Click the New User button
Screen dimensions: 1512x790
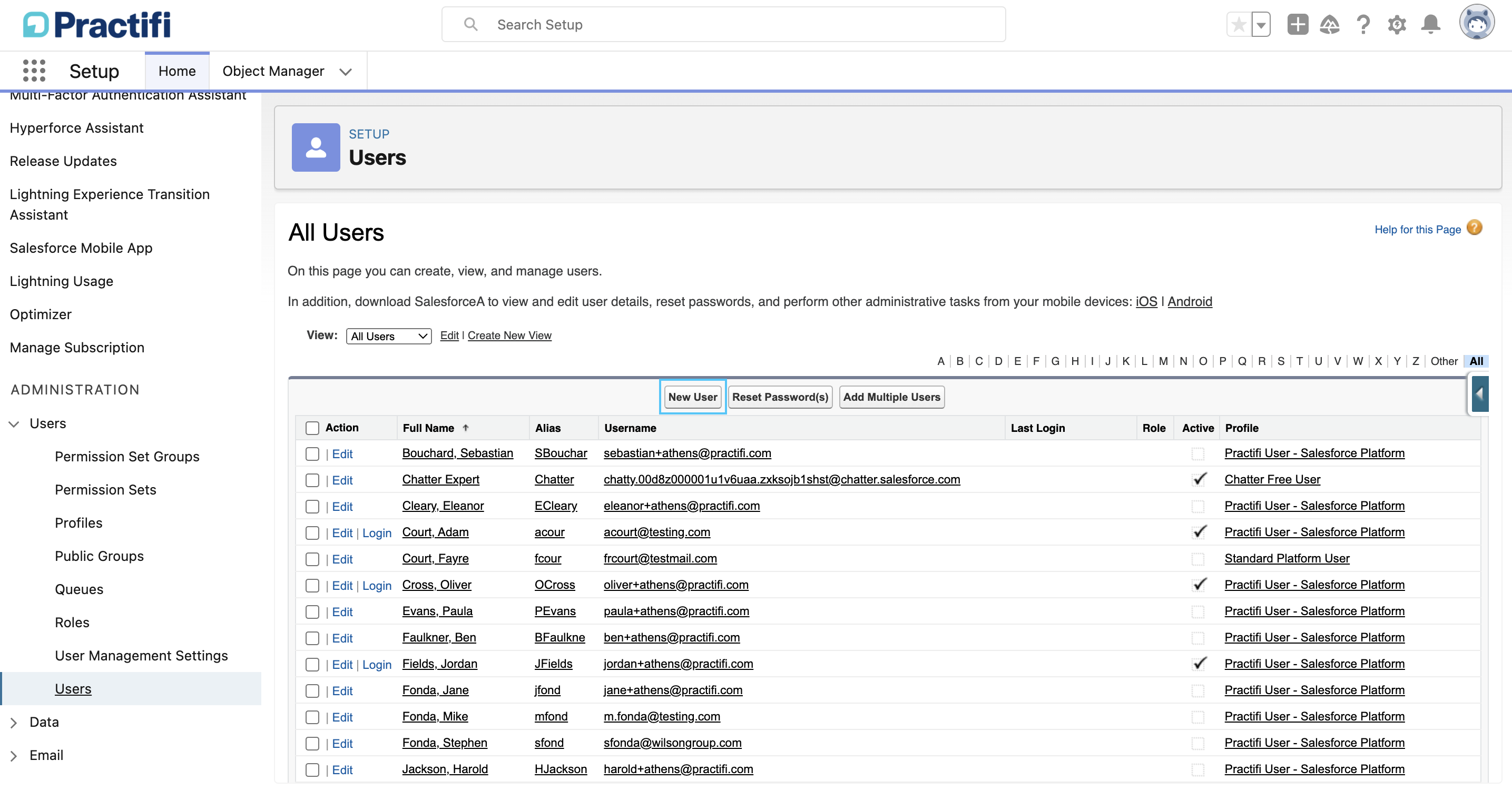tap(693, 397)
